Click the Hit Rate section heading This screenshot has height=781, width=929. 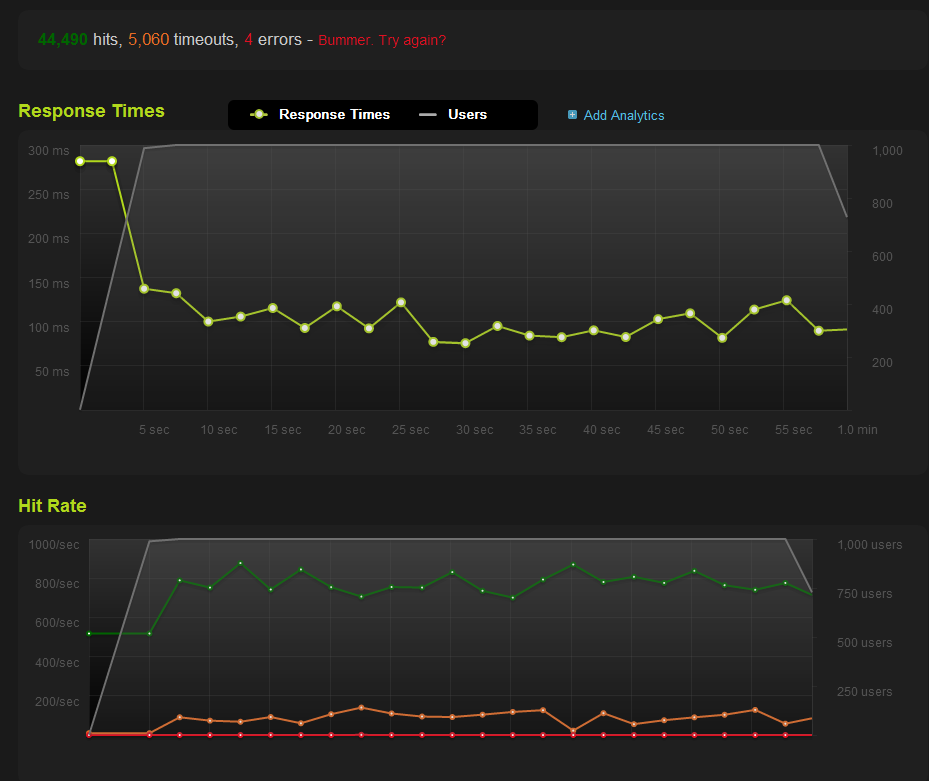click(52, 506)
